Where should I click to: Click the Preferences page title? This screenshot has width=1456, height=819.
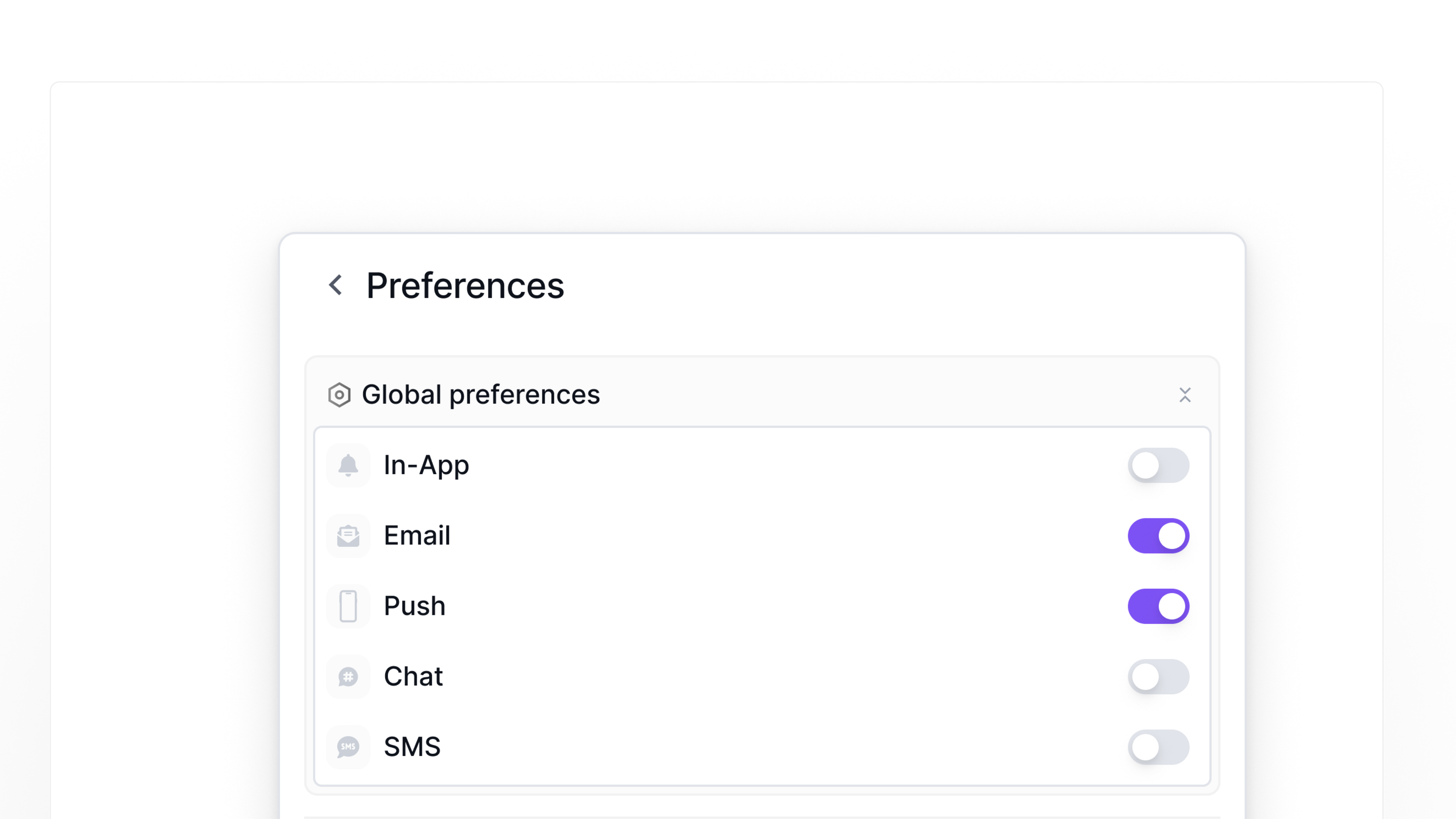(x=464, y=286)
